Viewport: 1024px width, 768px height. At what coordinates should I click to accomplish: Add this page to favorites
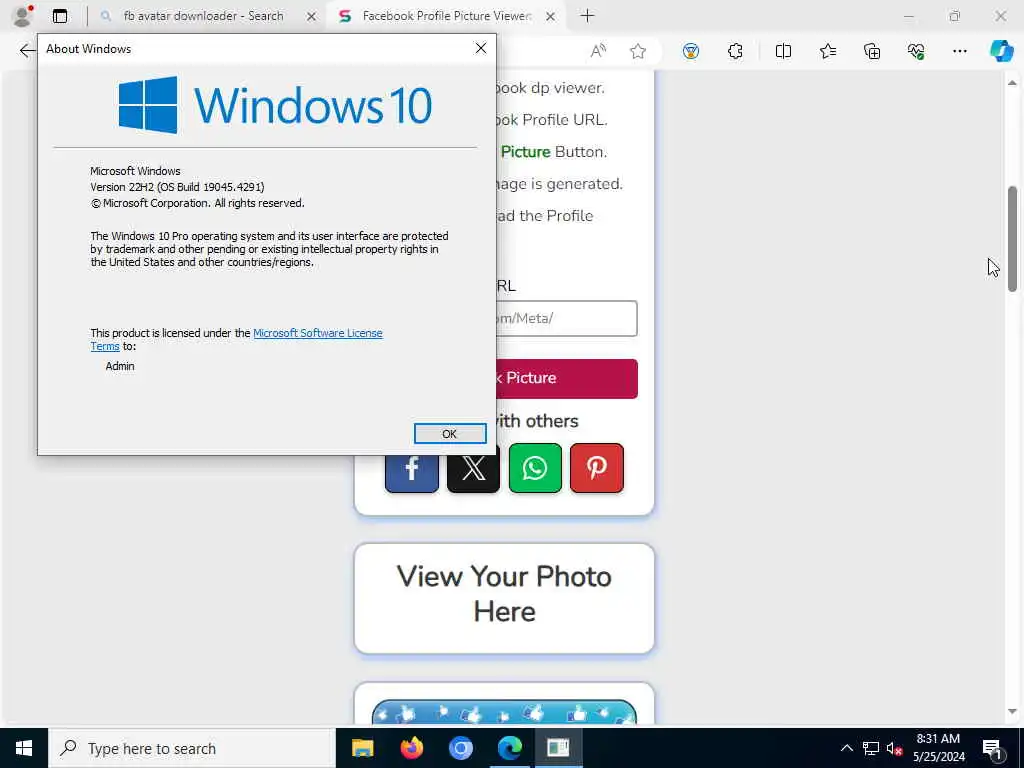click(638, 51)
